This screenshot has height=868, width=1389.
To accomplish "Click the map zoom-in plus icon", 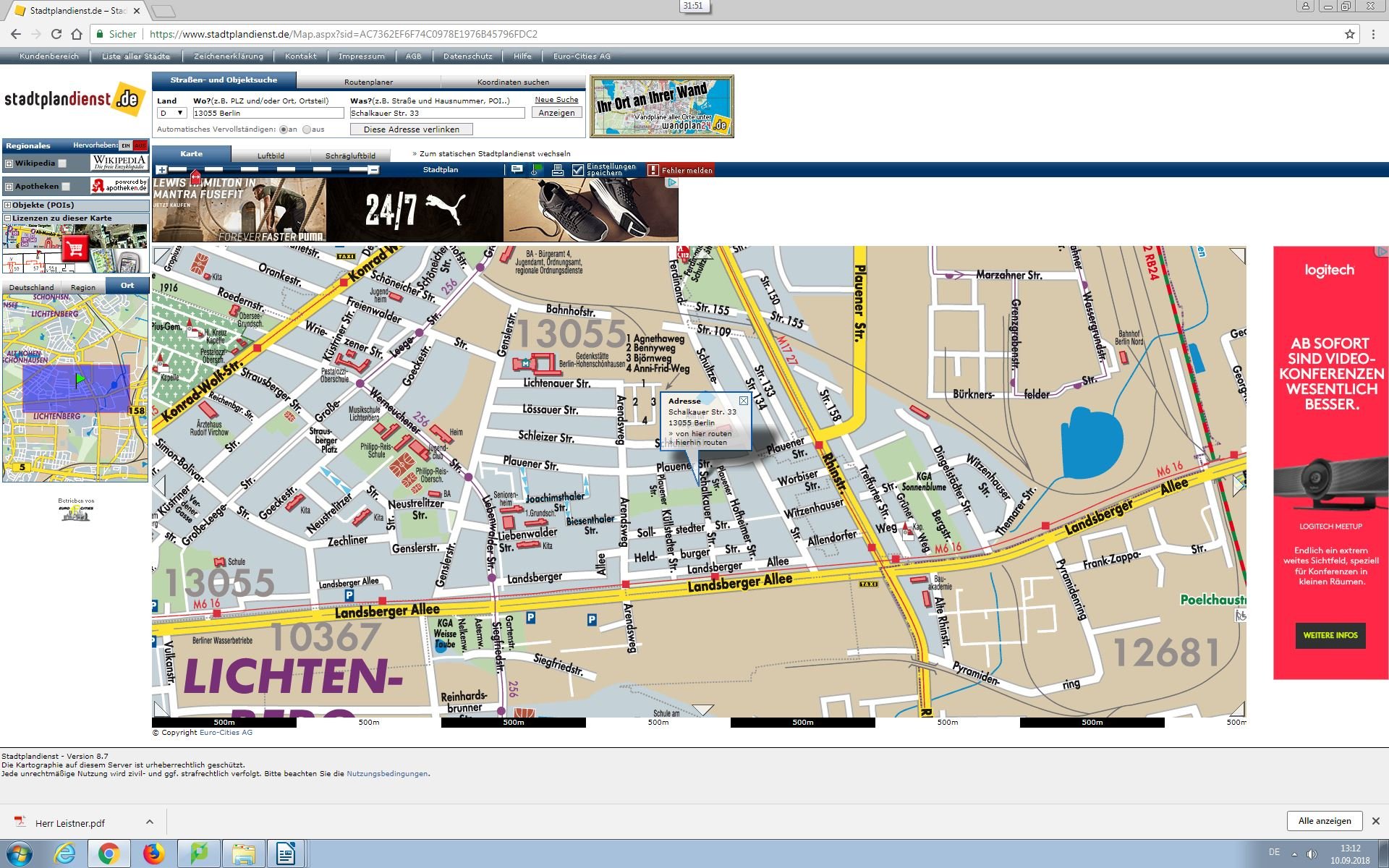I will (161, 170).
